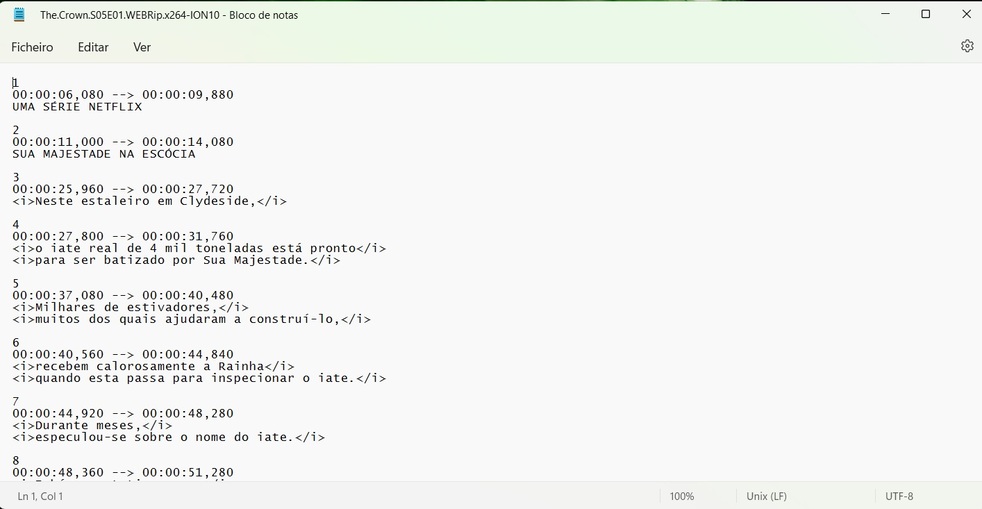Click the timestamp 00:00:06,080 --> 00:00:09,880
This screenshot has width=982, height=509.
(123, 95)
